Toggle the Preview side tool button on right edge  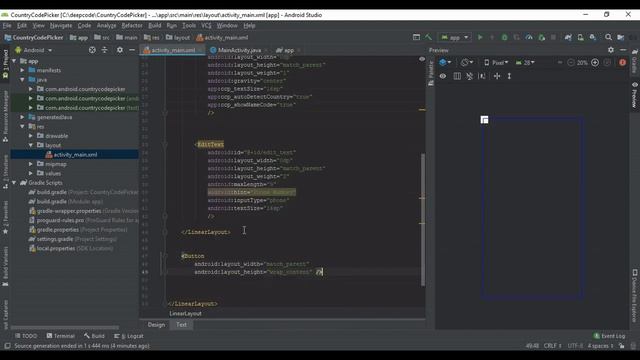[x=635, y=95]
